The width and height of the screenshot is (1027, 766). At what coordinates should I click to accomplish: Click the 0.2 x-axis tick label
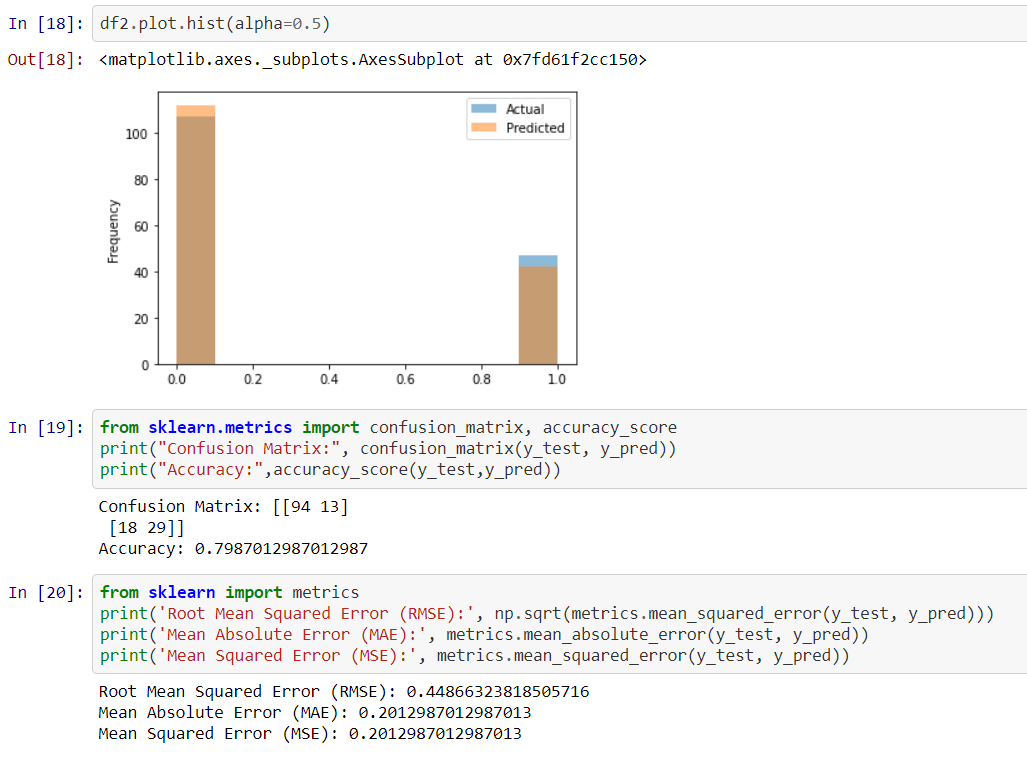pyautogui.click(x=253, y=379)
